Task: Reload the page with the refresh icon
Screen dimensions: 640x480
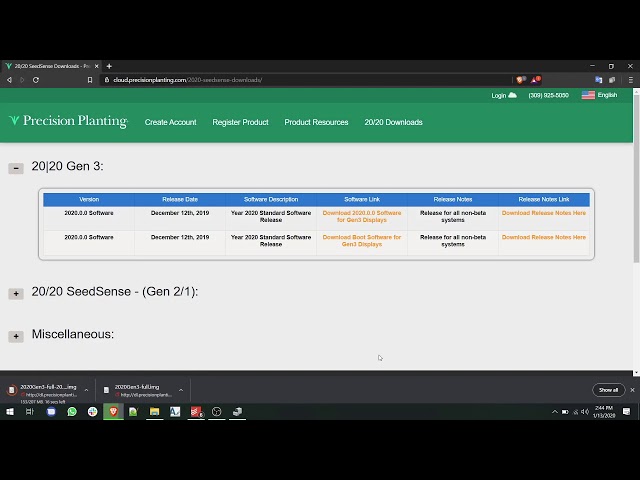Action: pos(36,80)
